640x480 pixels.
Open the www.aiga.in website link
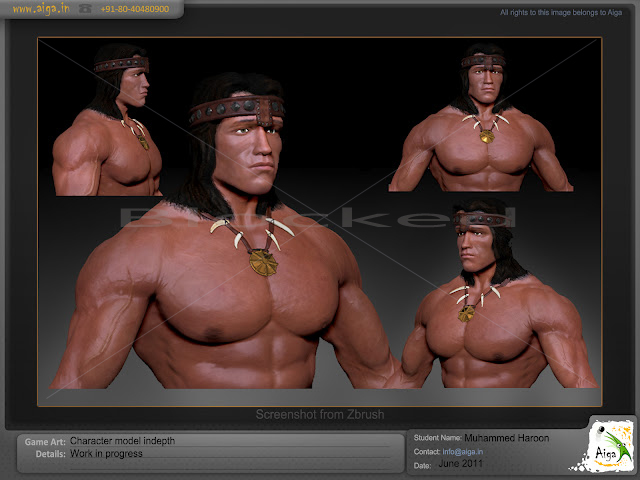[x=41, y=9]
